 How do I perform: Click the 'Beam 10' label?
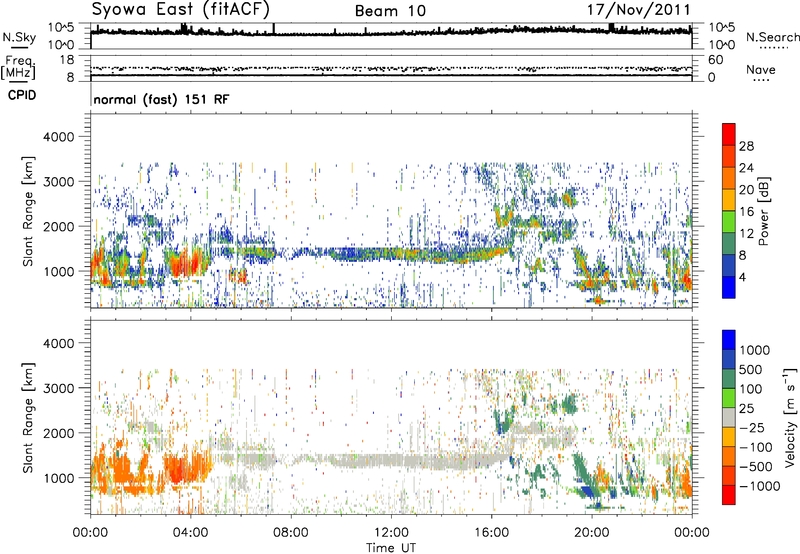[390, 11]
